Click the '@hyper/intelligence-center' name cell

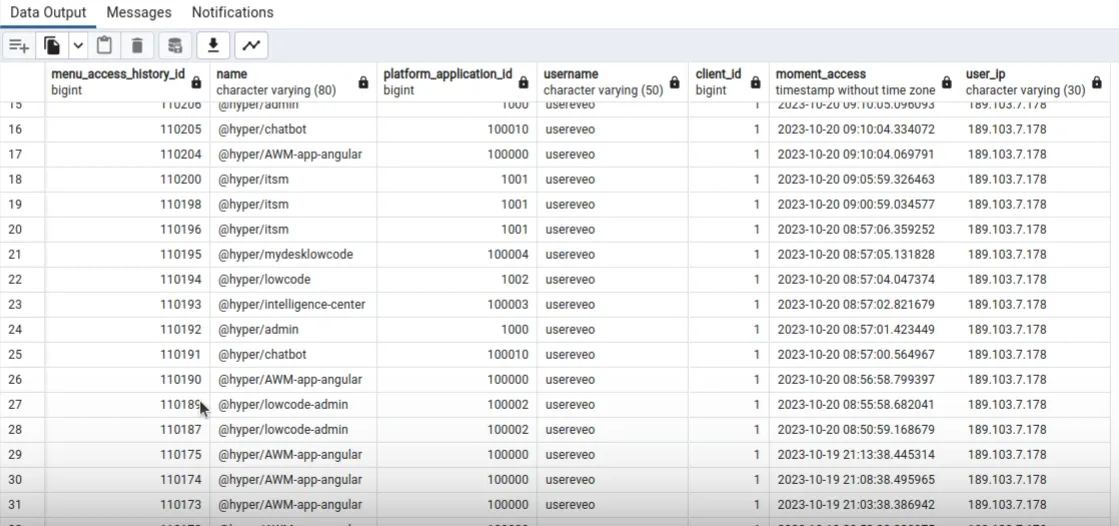point(293,304)
